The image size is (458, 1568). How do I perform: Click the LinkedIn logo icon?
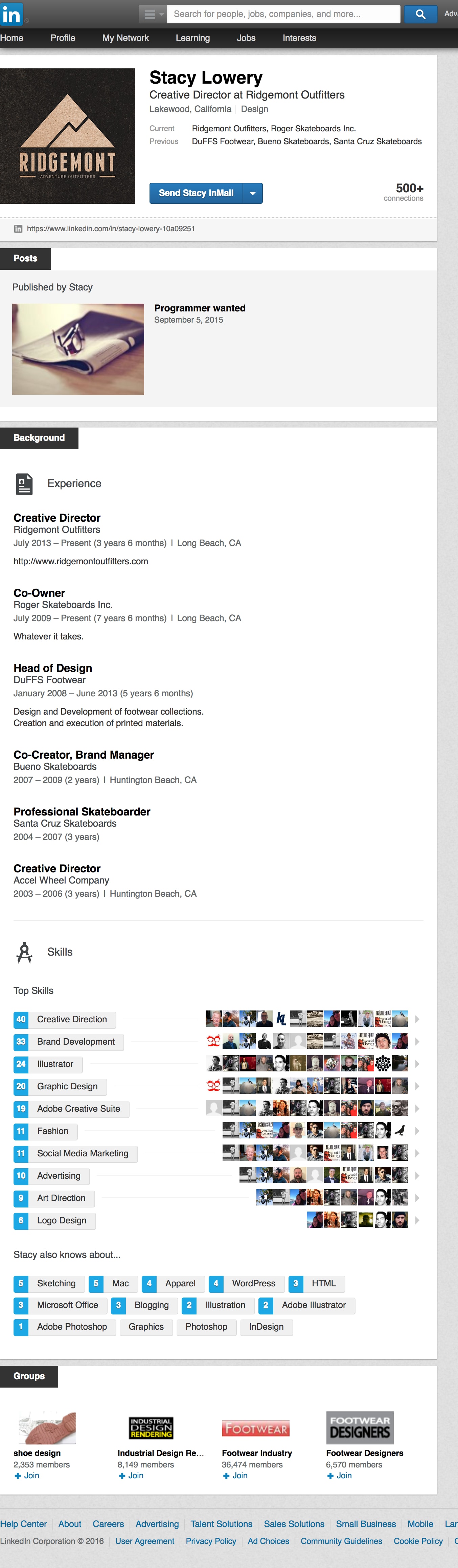(12, 14)
